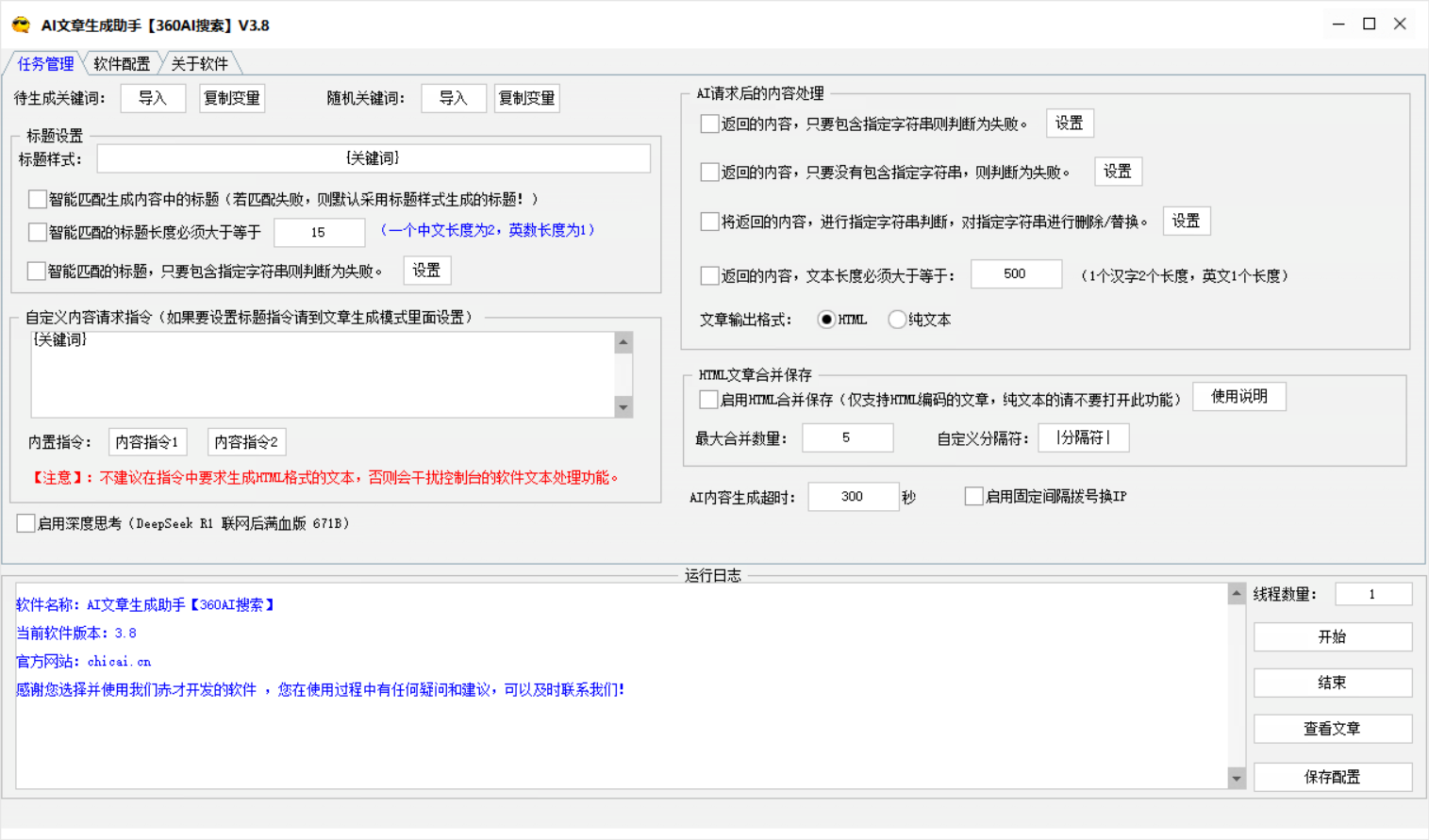Open the 软件配置 tab

[x=122, y=63]
